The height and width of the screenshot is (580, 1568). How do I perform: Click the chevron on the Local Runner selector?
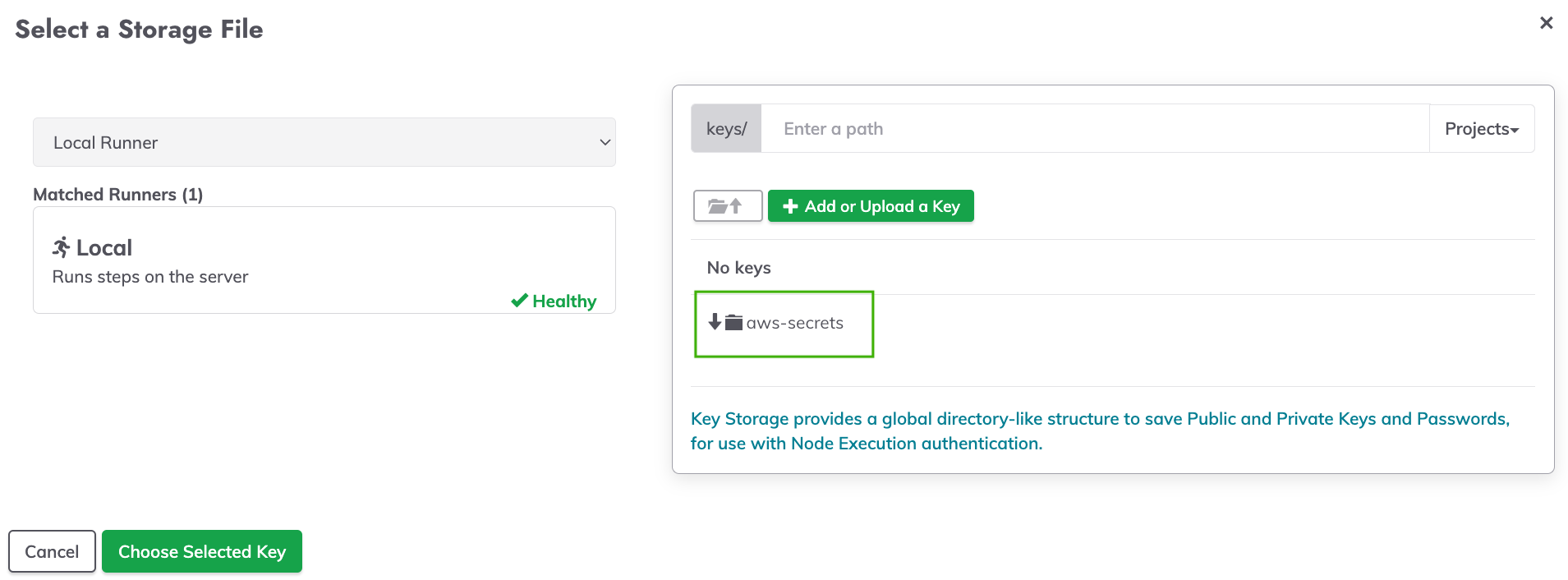(605, 142)
